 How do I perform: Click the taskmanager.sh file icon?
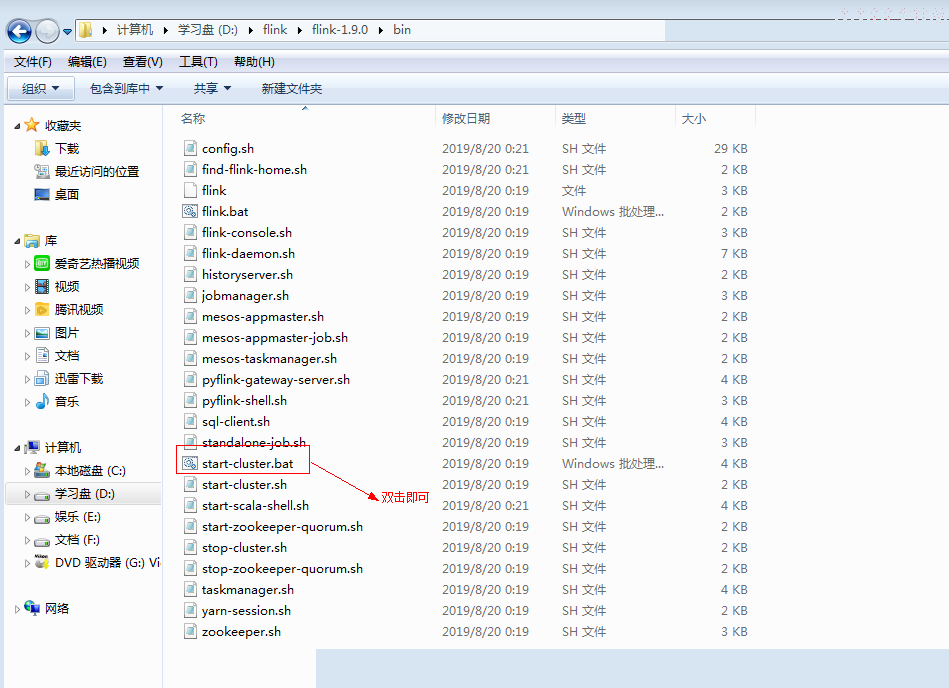pos(190,589)
